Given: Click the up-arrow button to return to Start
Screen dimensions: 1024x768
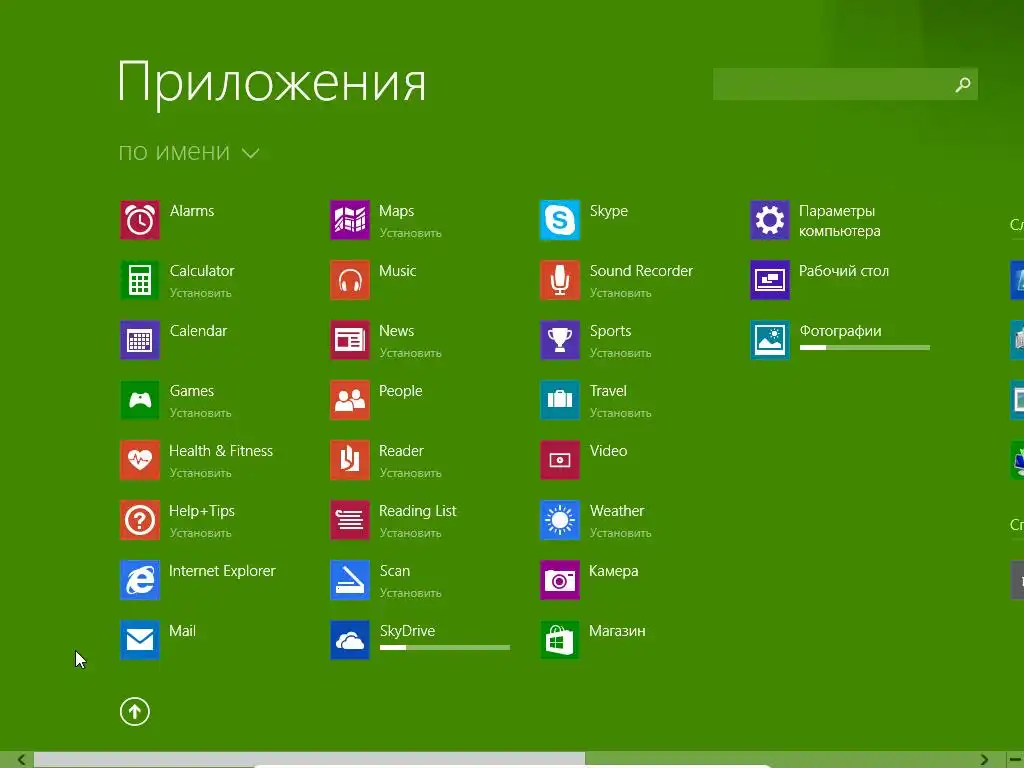Looking at the screenshot, I should coord(135,712).
